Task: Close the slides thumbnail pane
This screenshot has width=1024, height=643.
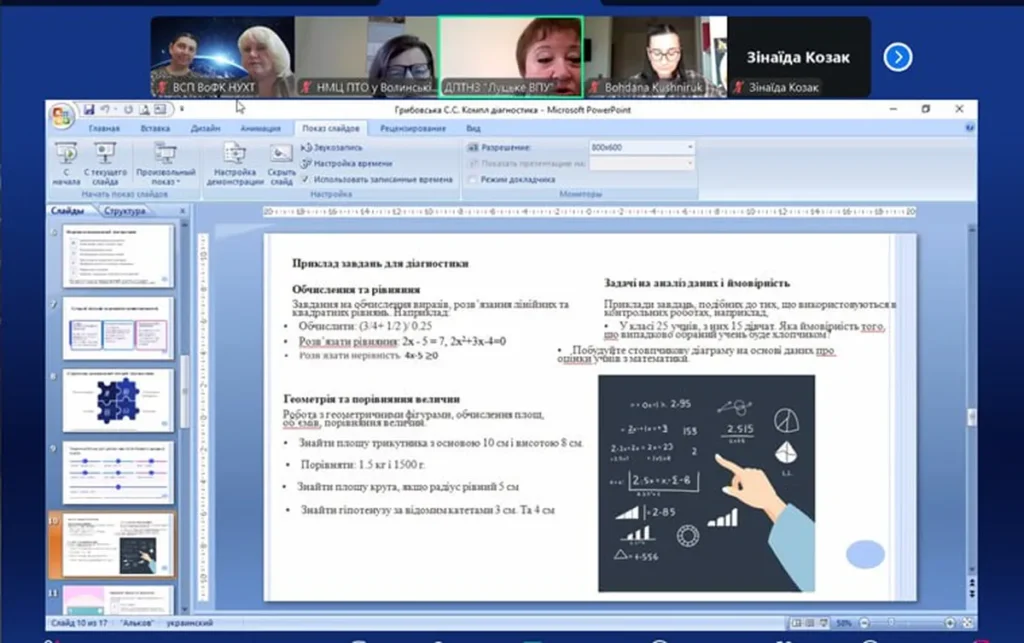Action: tap(181, 211)
